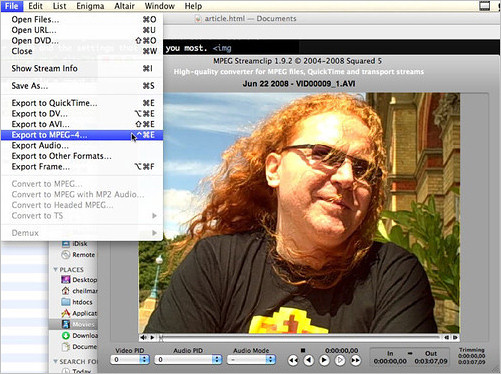The width and height of the screenshot is (501, 374).
Task: Select Show Stream Info
Action: click(82, 68)
